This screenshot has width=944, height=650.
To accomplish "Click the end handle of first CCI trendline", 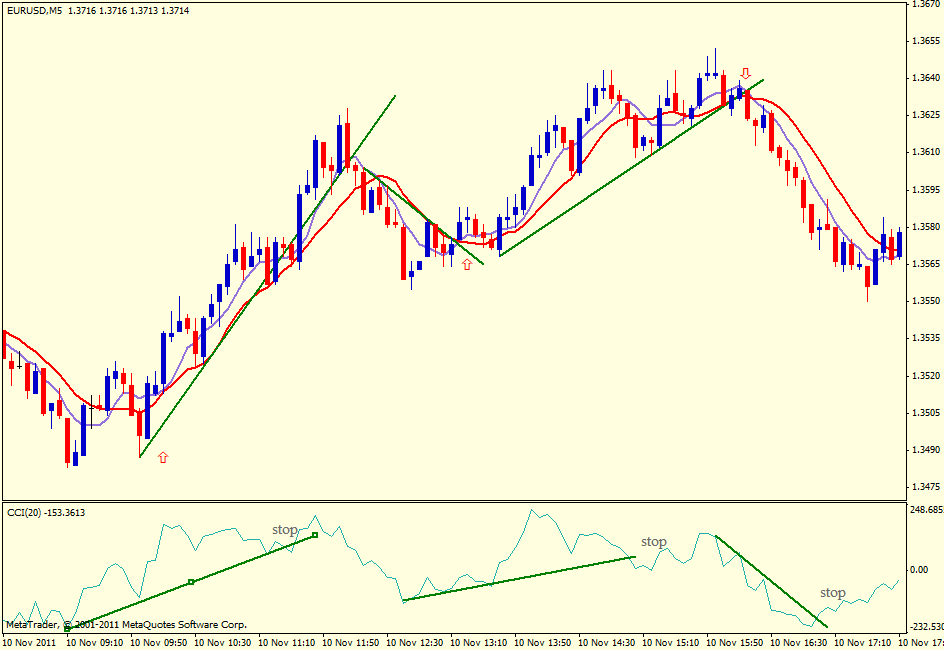I will 314,536.
